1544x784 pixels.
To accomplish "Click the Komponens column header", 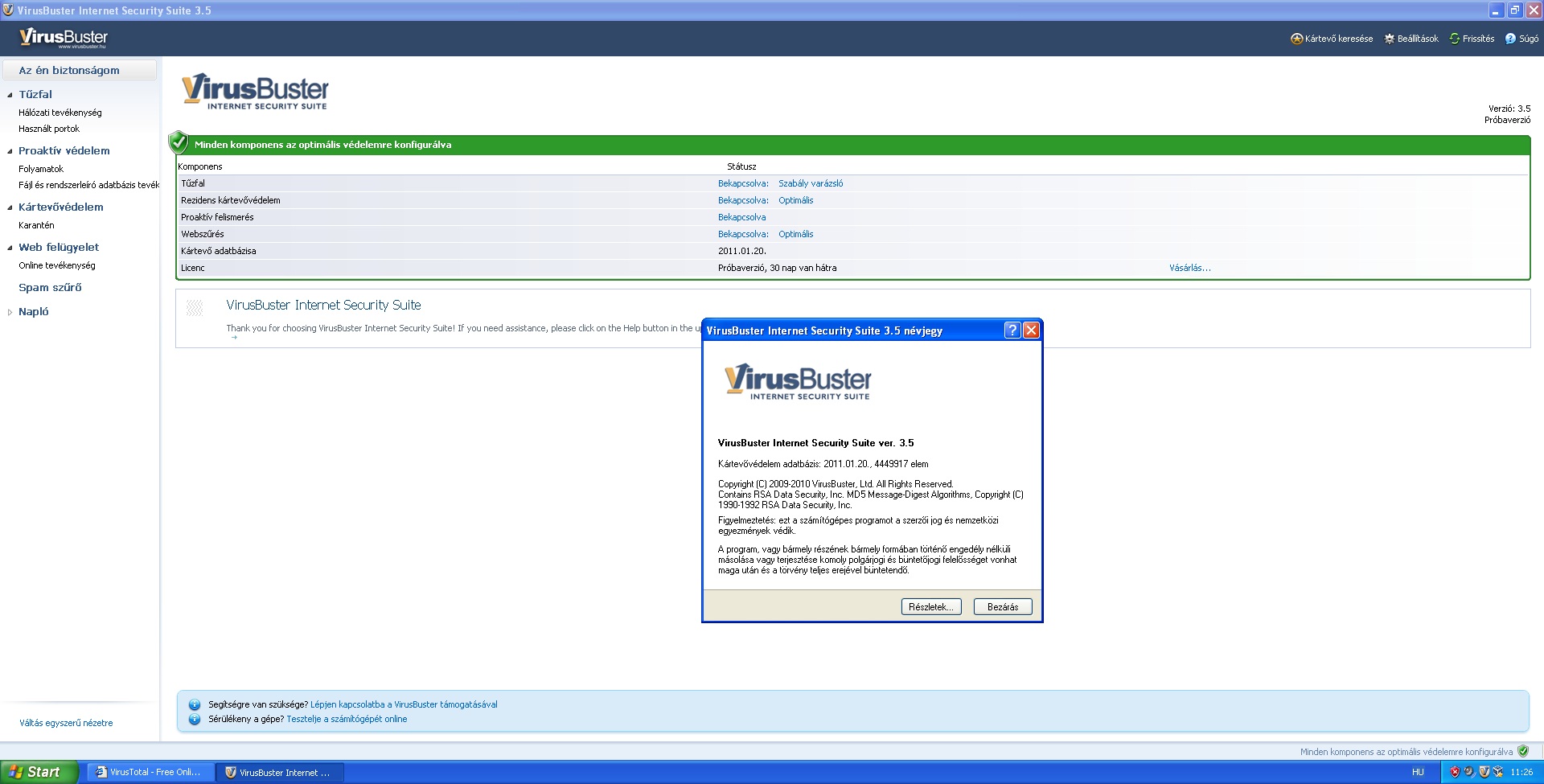I will tap(200, 166).
